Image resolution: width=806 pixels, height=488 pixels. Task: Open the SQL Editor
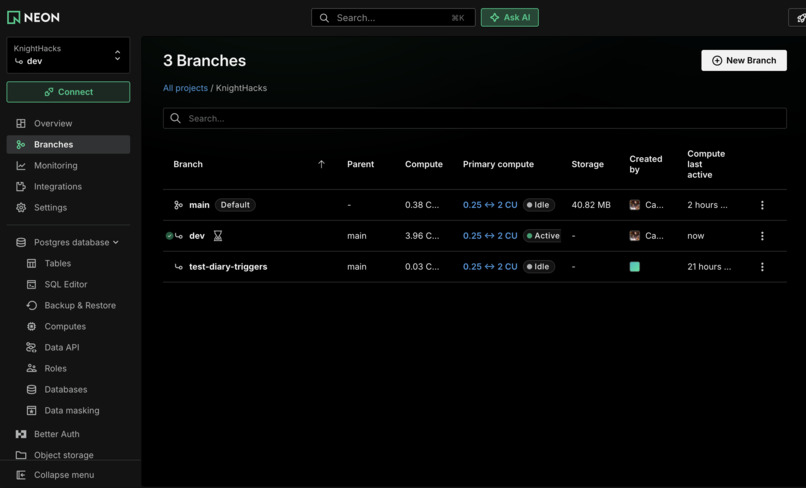(x=66, y=284)
